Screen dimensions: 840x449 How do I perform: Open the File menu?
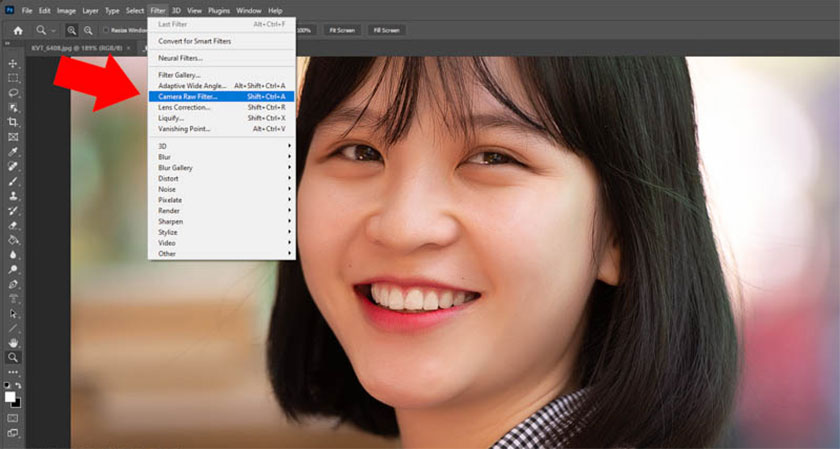coord(27,11)
